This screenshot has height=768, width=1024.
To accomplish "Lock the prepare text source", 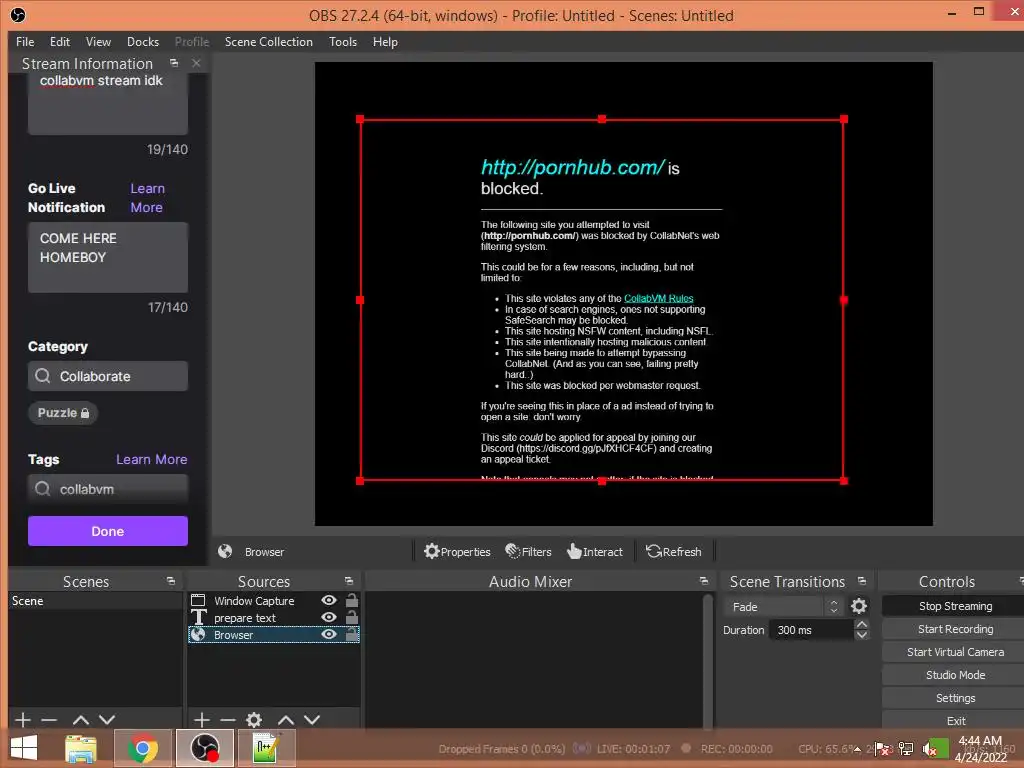I will pos(351,617).
